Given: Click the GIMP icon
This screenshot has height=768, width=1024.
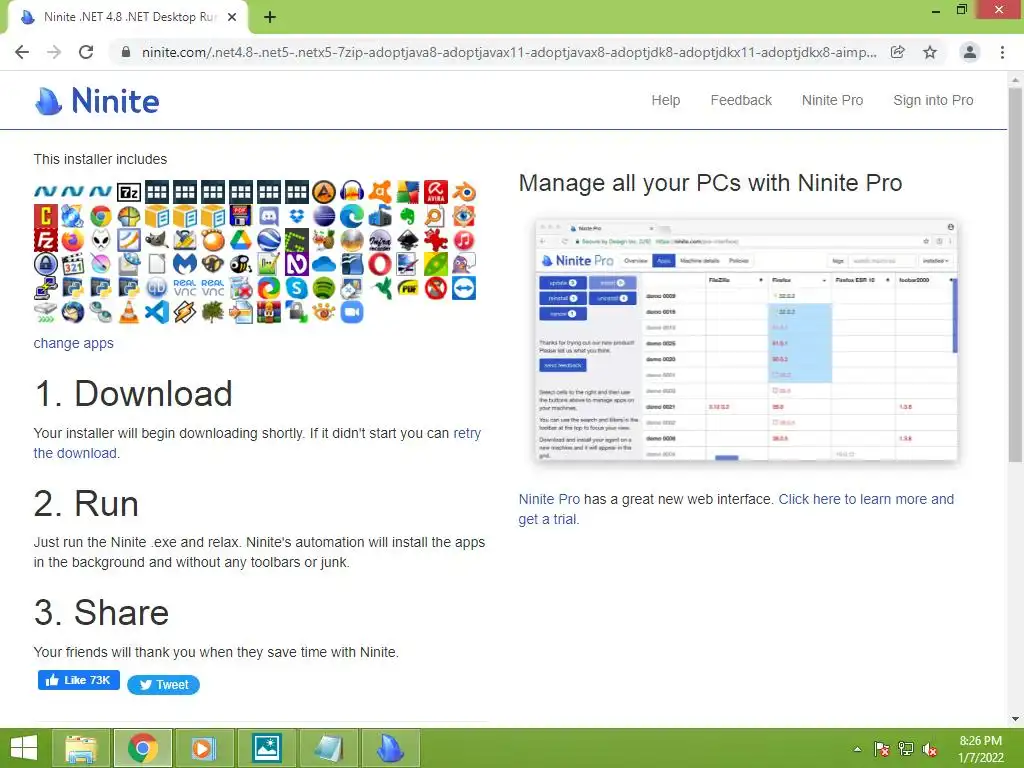Looking at the screenshot, I should click(x=157, y=240).
